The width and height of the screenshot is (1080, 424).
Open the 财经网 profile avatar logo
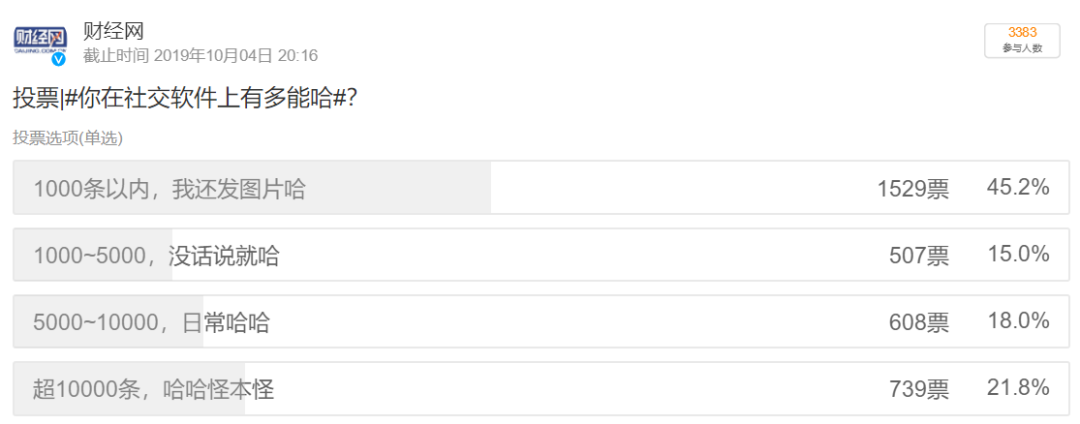(41, 41)
